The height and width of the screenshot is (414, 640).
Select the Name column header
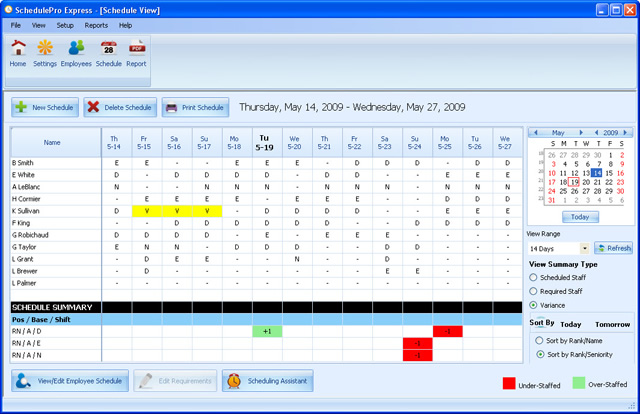56,142
